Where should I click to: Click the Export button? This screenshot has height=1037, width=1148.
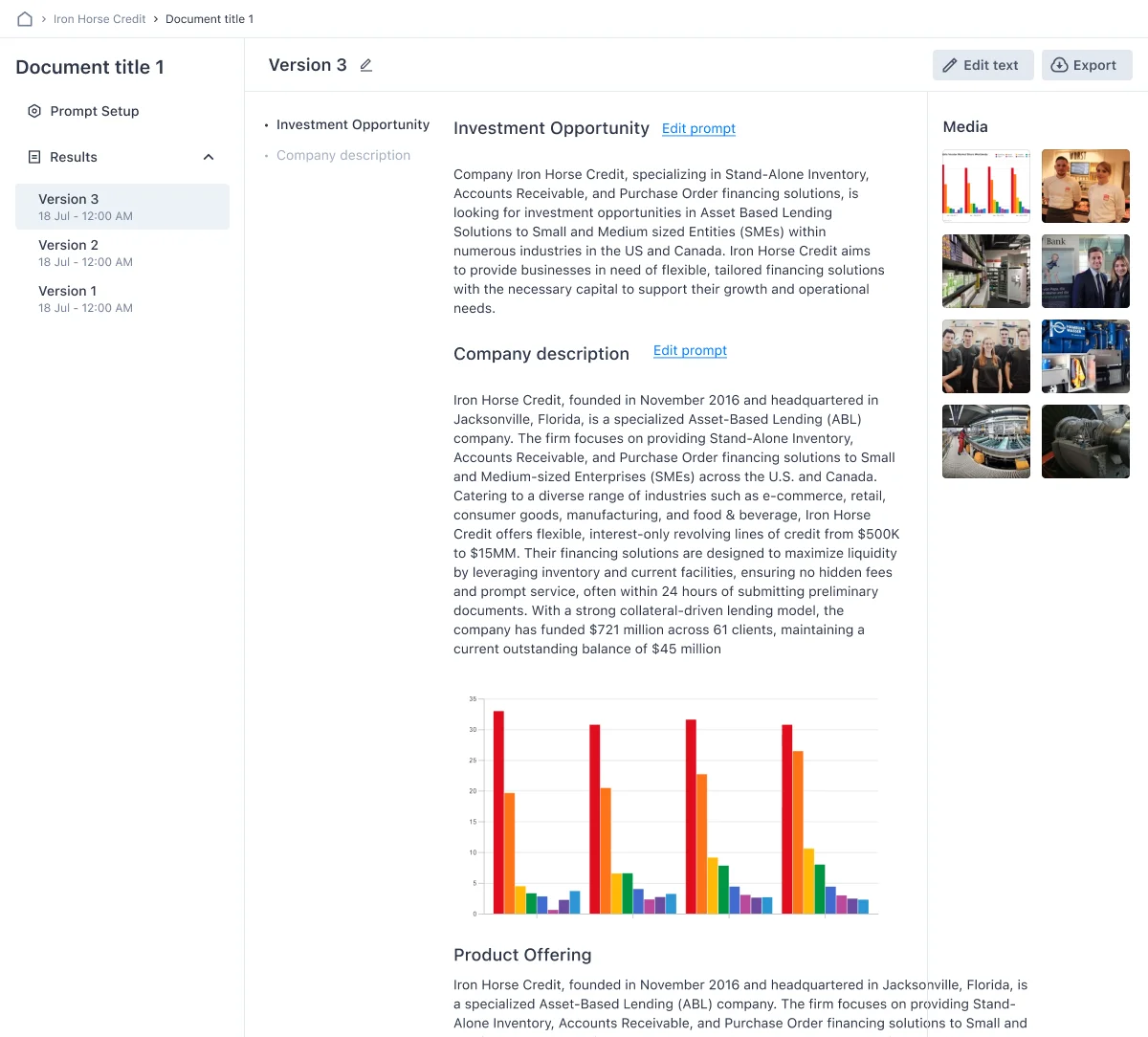(x=1086, y=65)
